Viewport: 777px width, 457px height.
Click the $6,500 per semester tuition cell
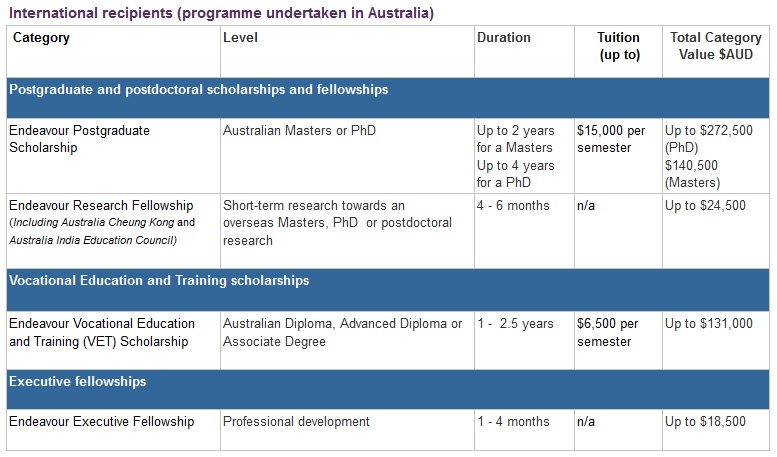pos(607,332)
